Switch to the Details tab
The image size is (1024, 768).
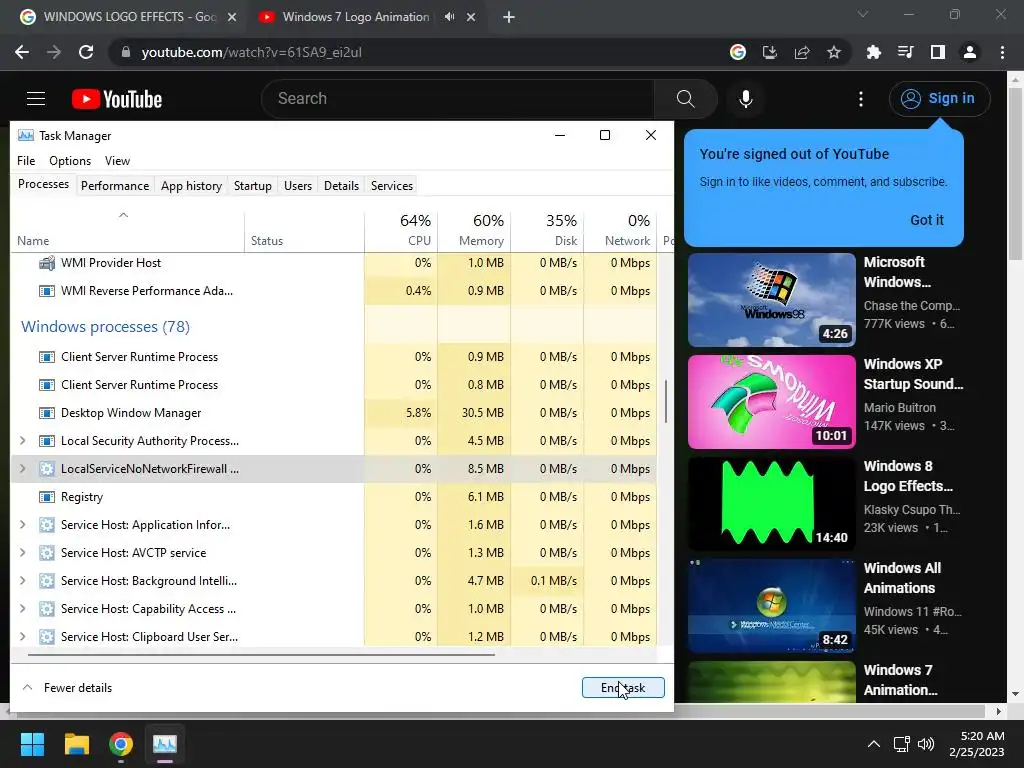[342, 185]
